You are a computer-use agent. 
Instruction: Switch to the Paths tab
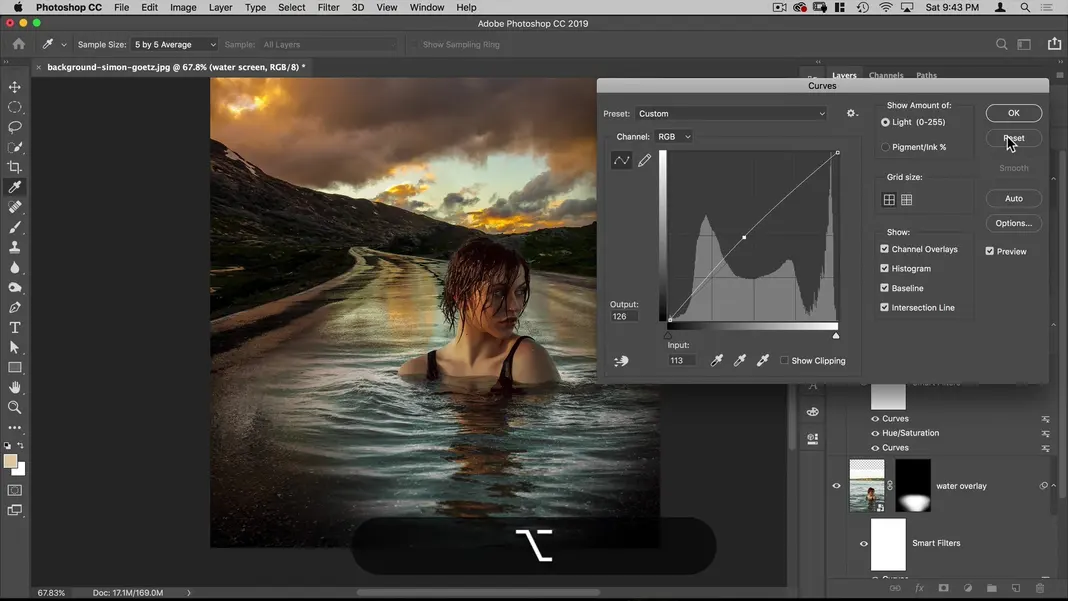(x=926, y=75)
